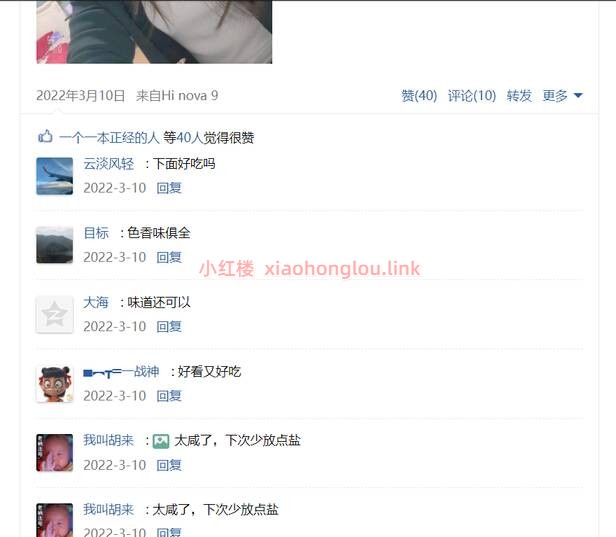This screenshot has height=537, width=616.
Task: Click 转发 to share the post
Action: click(x=519, y=95)
